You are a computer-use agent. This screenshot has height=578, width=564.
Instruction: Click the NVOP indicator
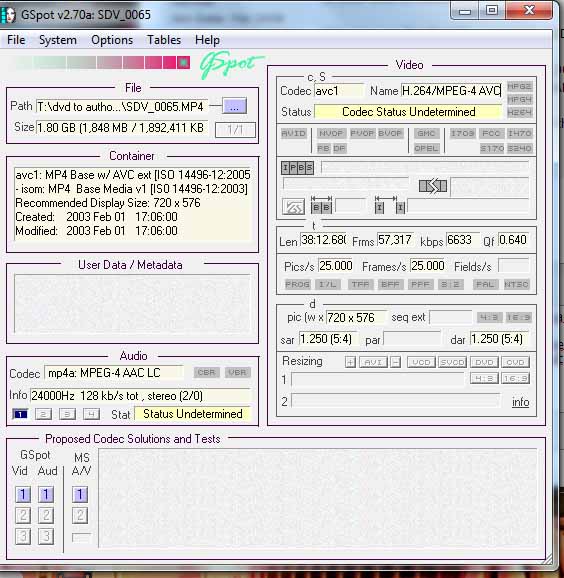[331, 133]
